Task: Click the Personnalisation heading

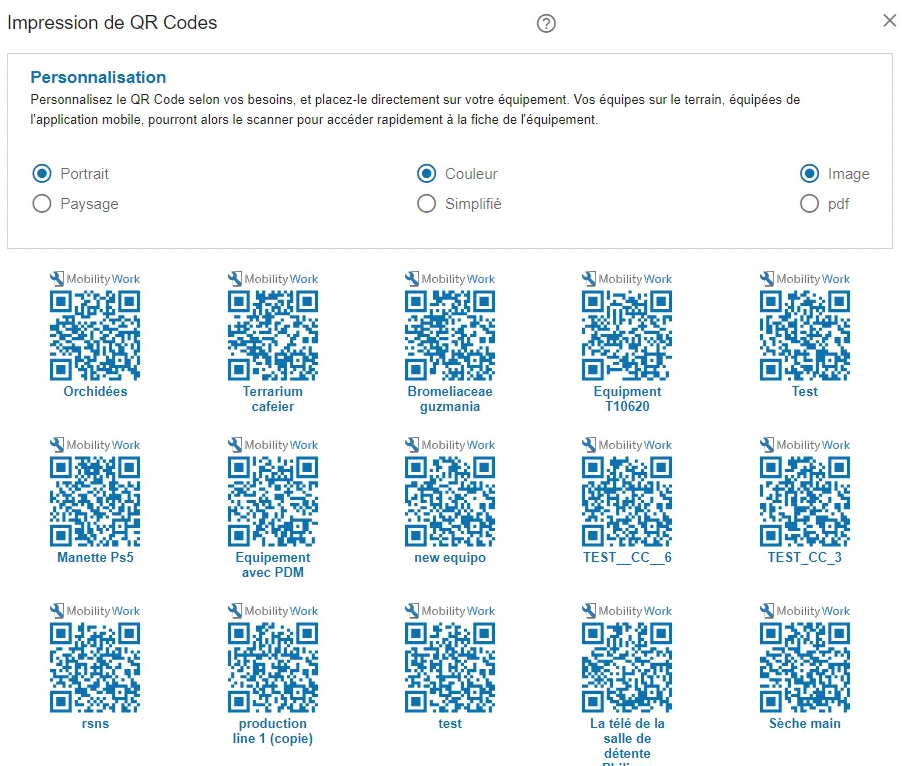Action: 98,77
